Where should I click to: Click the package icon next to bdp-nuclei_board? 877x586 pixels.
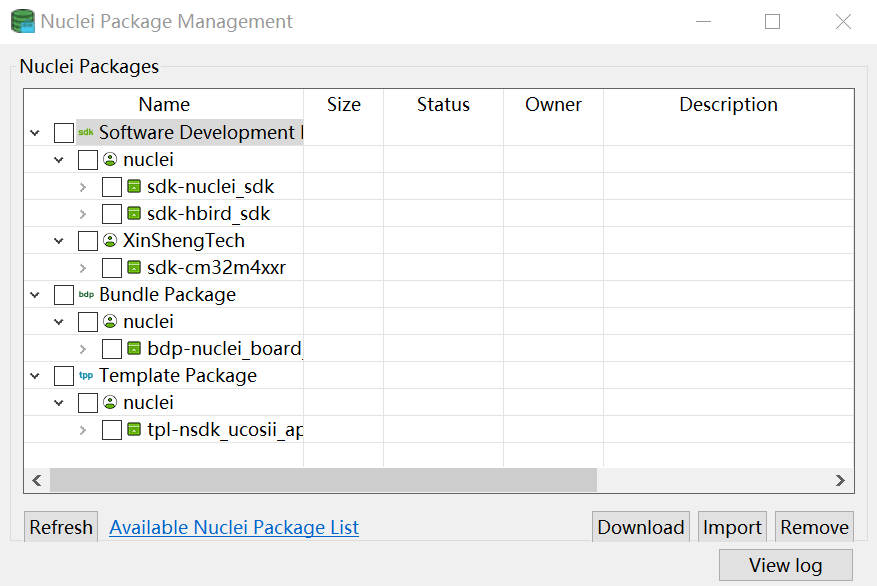pos(134,348)
